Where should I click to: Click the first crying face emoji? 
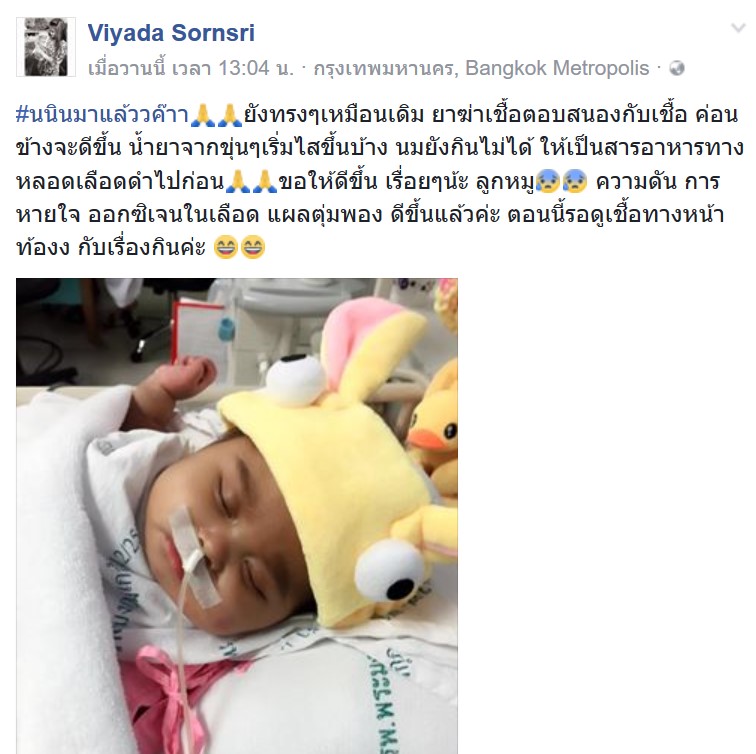[548, 181]
